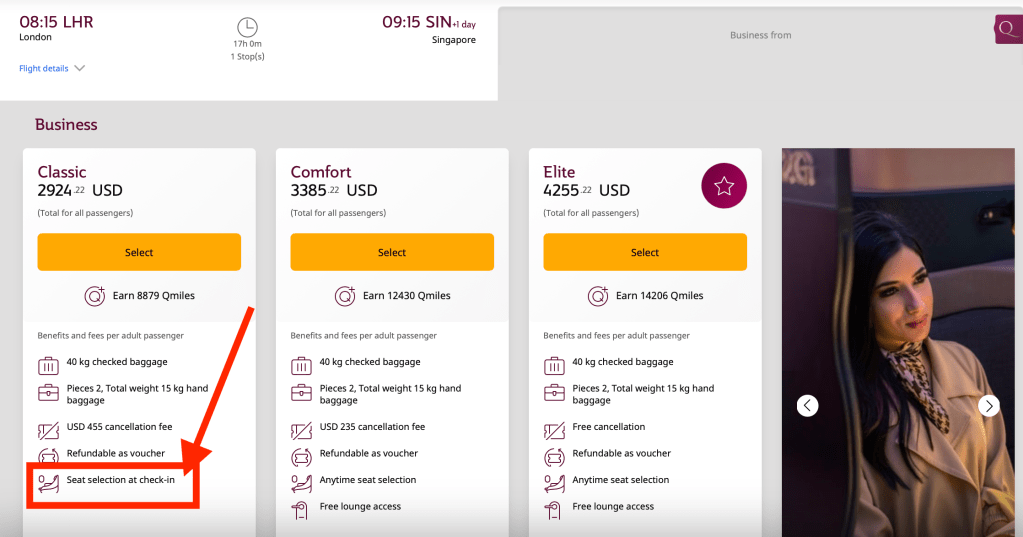1023x537 pixels.
Task: Click the Qatar Airways logo icon
Action: (x=1008, y=29)
